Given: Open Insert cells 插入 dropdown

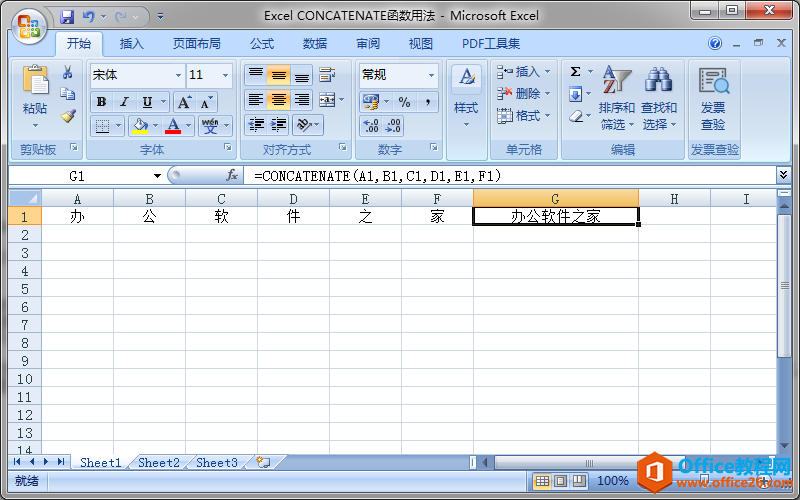Looking at the screenshot, I should [x=523, y=72].
